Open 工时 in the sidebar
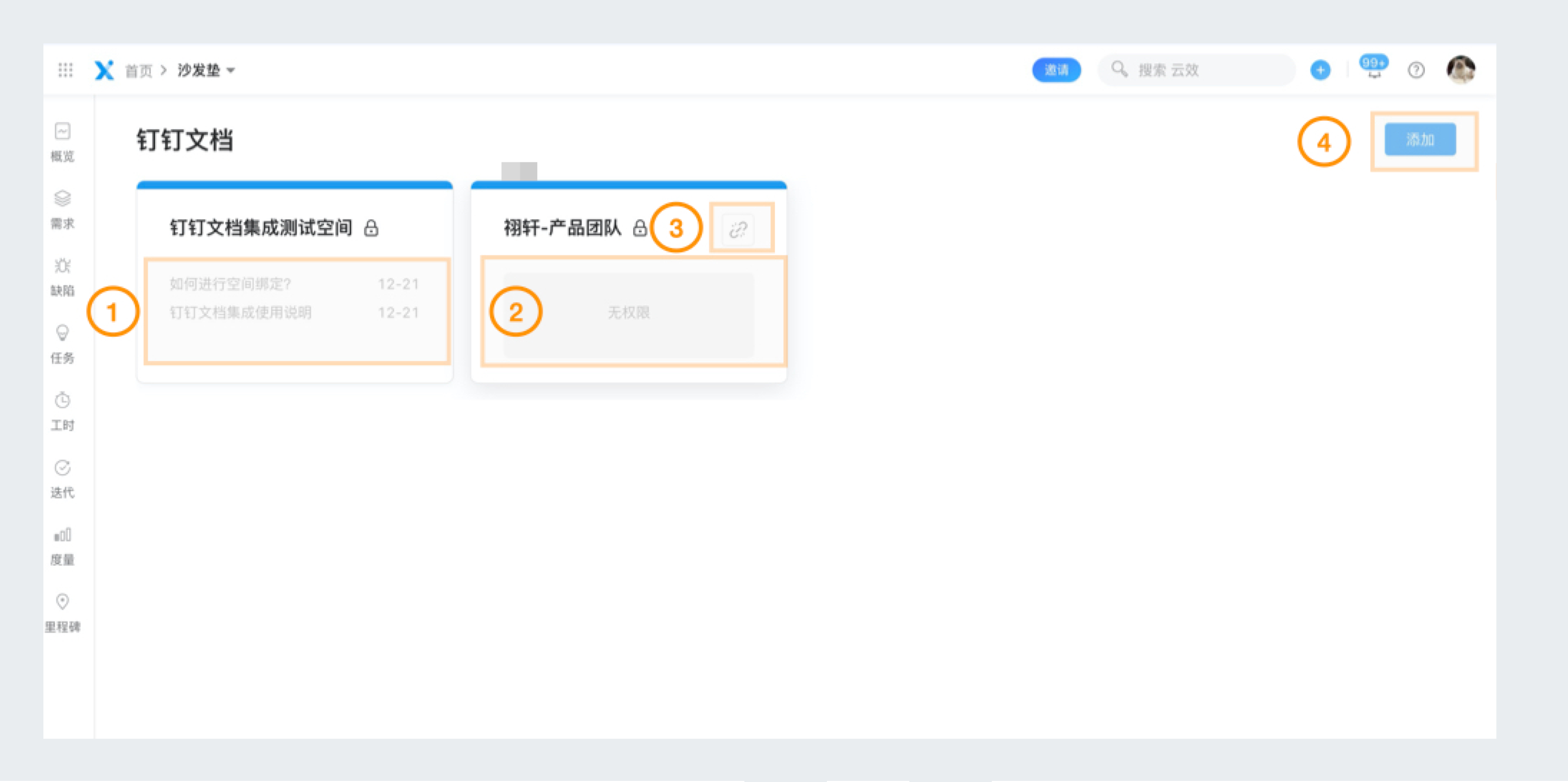Screen dimensions: 1568x782 (62, 412)
